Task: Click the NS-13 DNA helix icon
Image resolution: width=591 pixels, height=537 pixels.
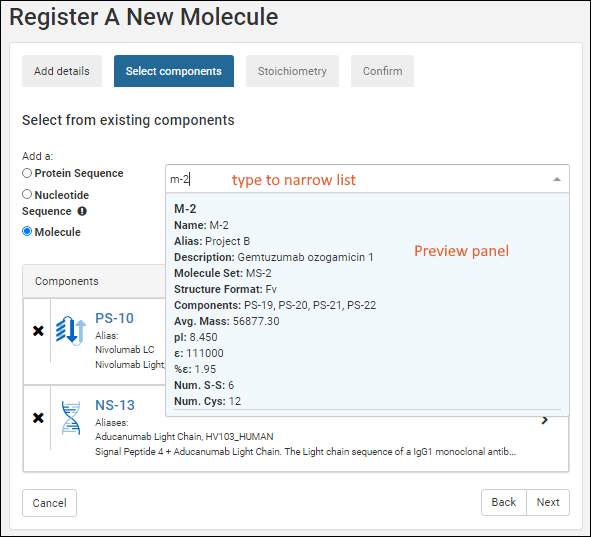Action: pos(71,418)
